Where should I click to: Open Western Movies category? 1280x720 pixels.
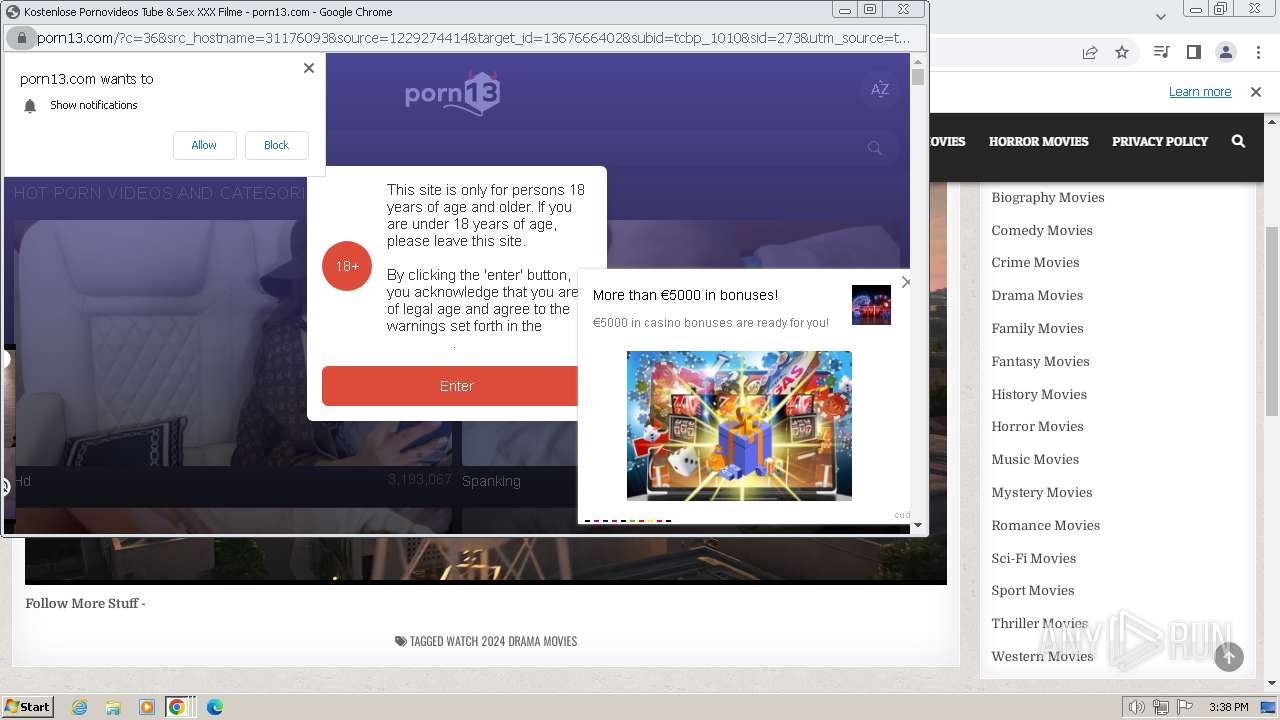(x=1042, y=656)
